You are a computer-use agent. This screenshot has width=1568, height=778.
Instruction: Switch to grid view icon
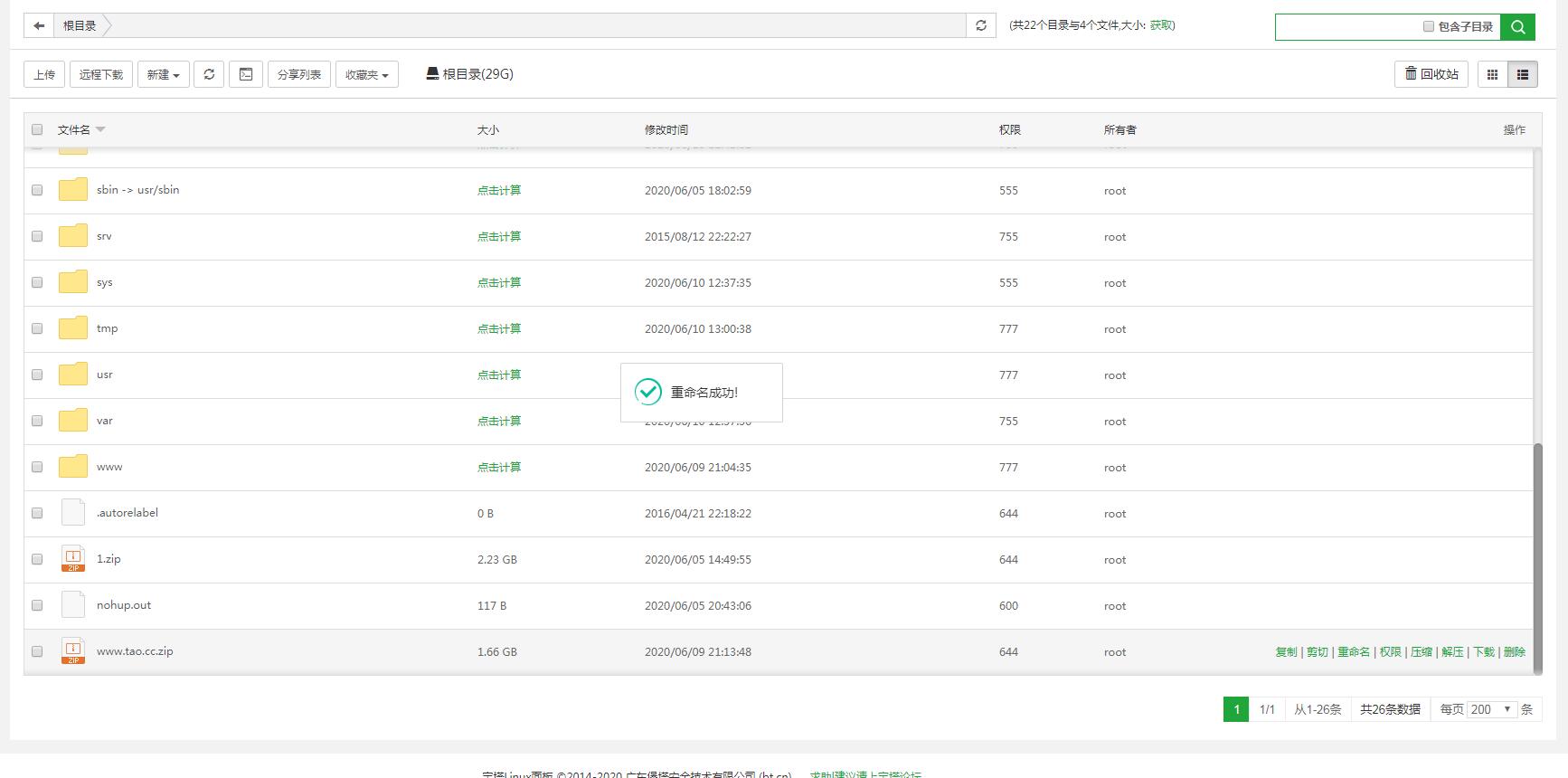(x=1492, y=74)
